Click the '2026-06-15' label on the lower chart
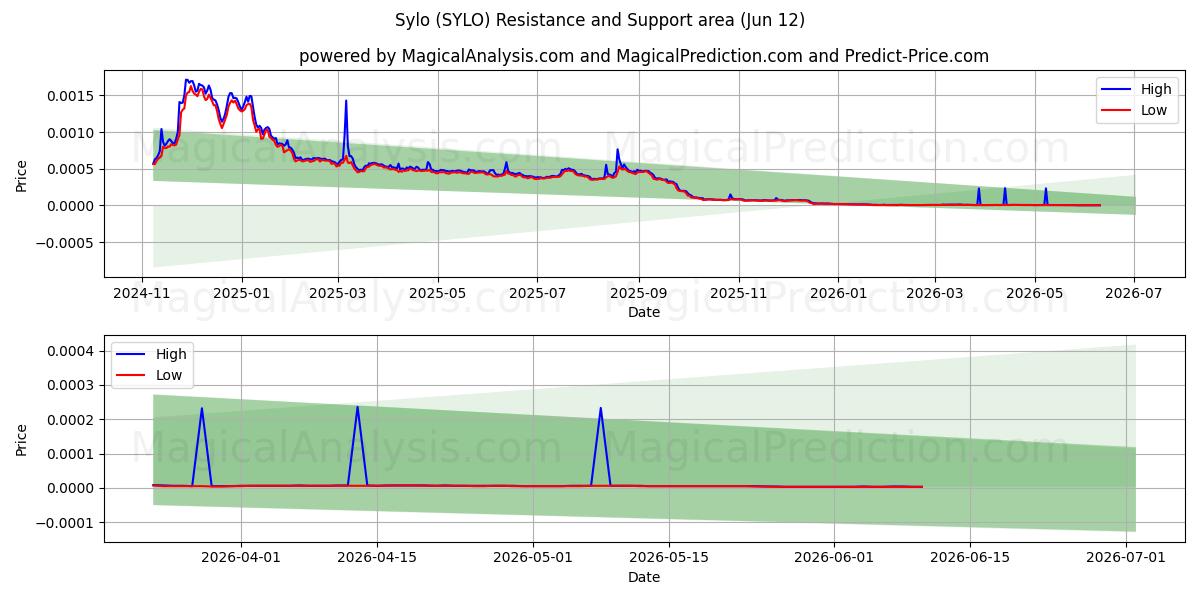Viewport: 1200px width, 600px height. pos(969,559)
